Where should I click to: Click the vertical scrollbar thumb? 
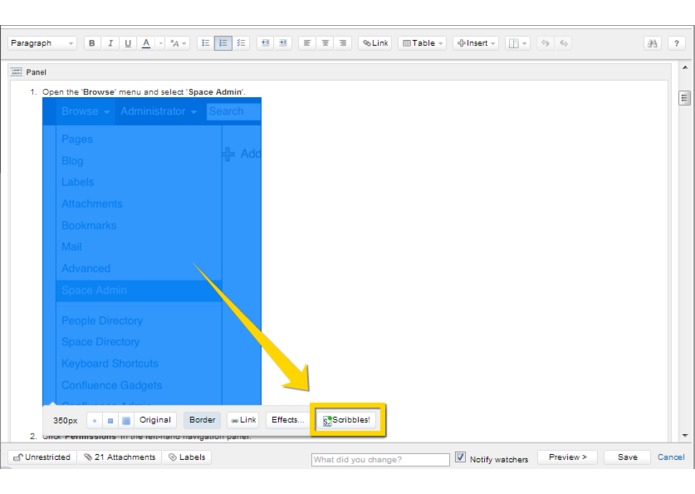click(685, 98)
